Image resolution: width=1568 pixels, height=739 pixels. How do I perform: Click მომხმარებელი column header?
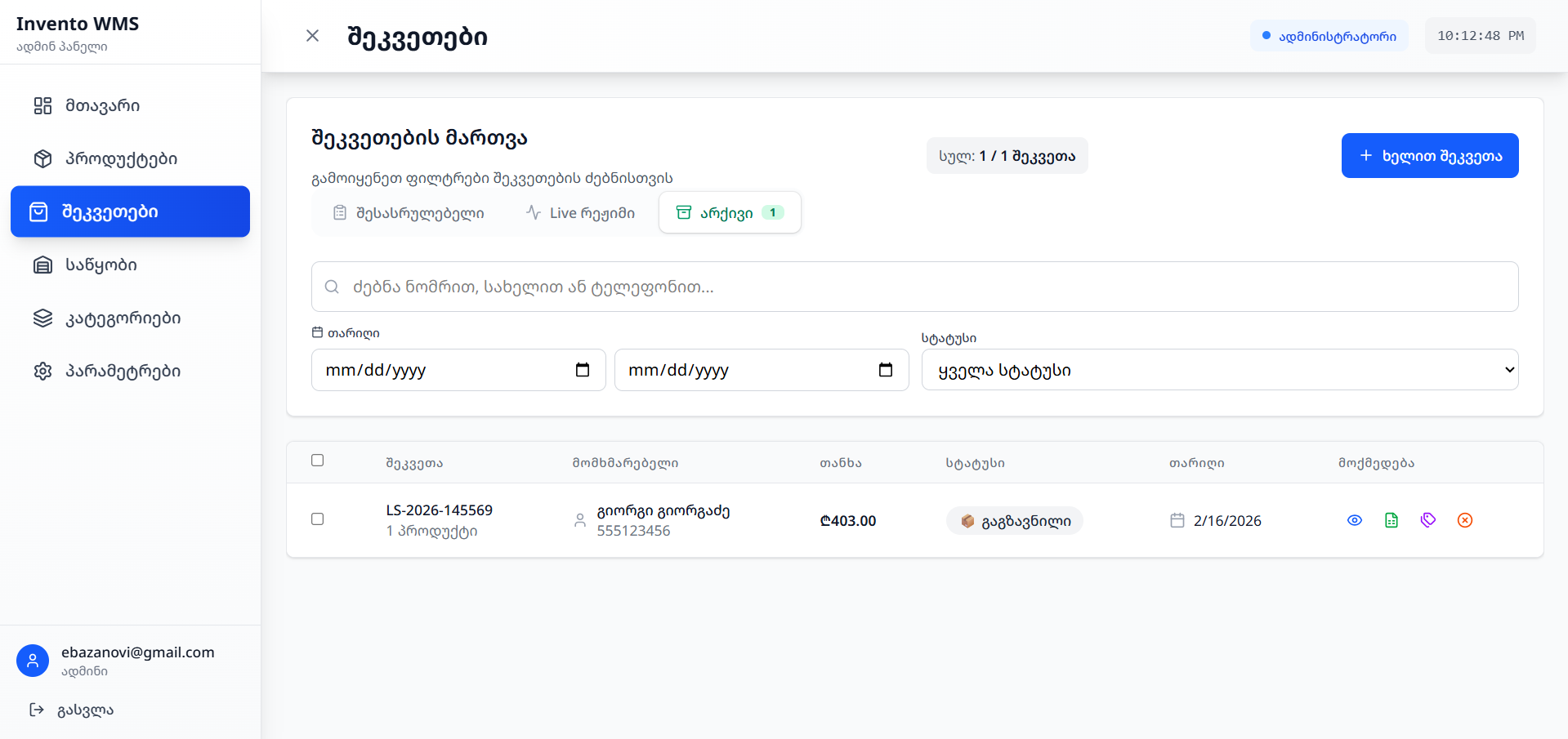point(625,463)
